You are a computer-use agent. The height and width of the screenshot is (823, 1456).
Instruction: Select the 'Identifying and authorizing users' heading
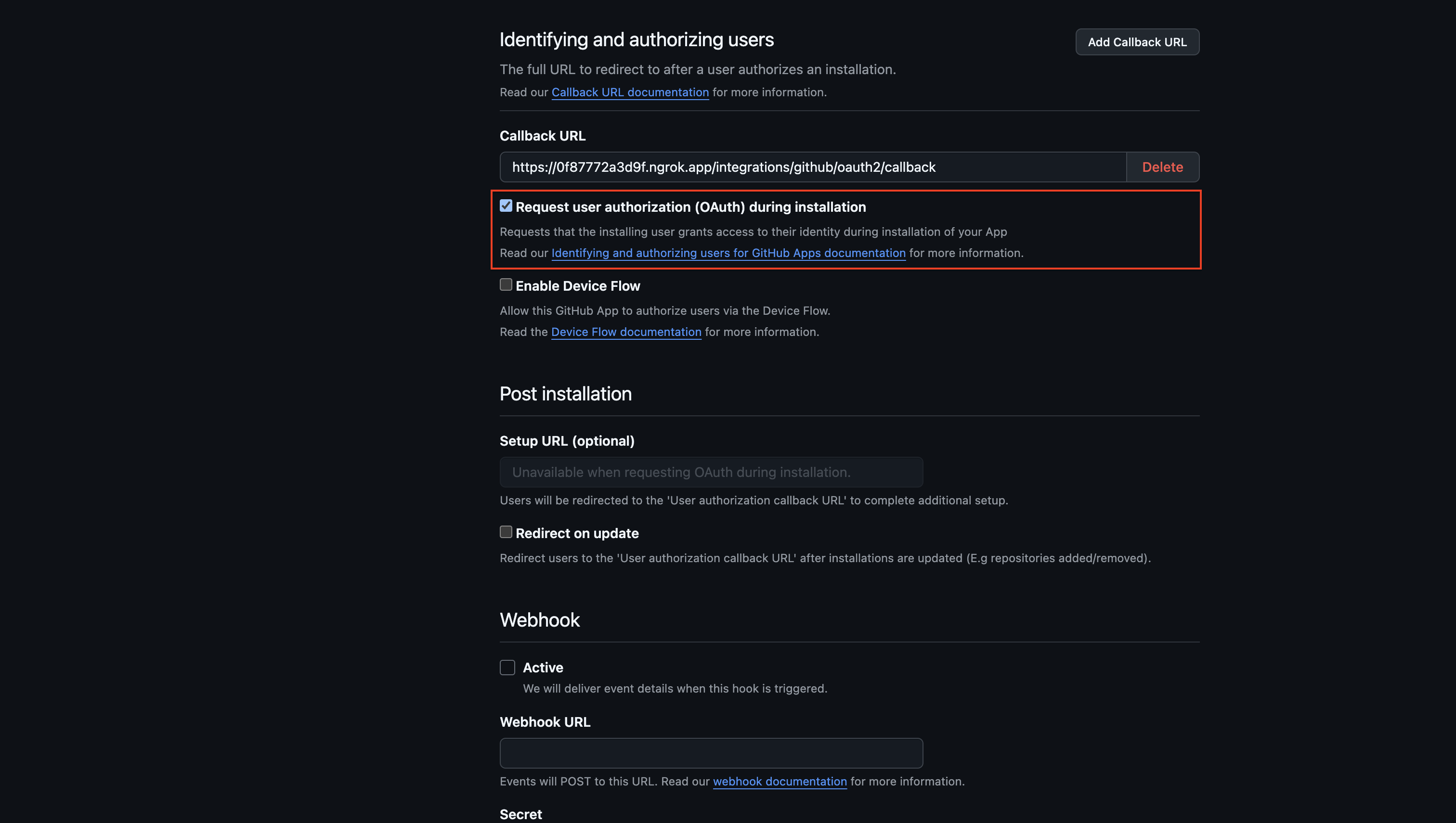click(637, 39)
